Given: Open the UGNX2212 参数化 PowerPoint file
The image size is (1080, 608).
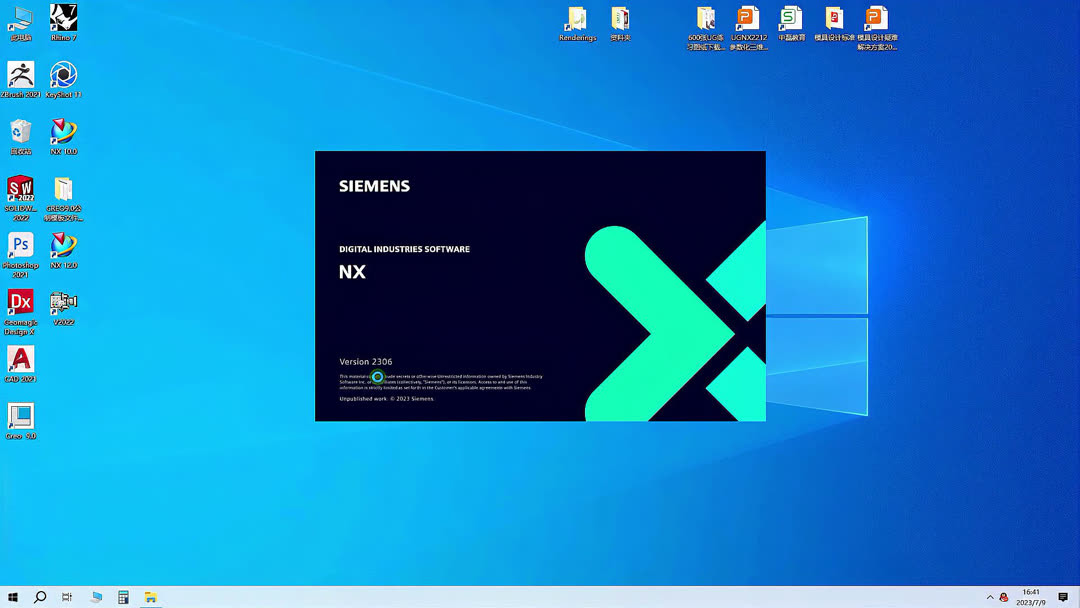Looking at the screenshot, I should coord(748,20).
